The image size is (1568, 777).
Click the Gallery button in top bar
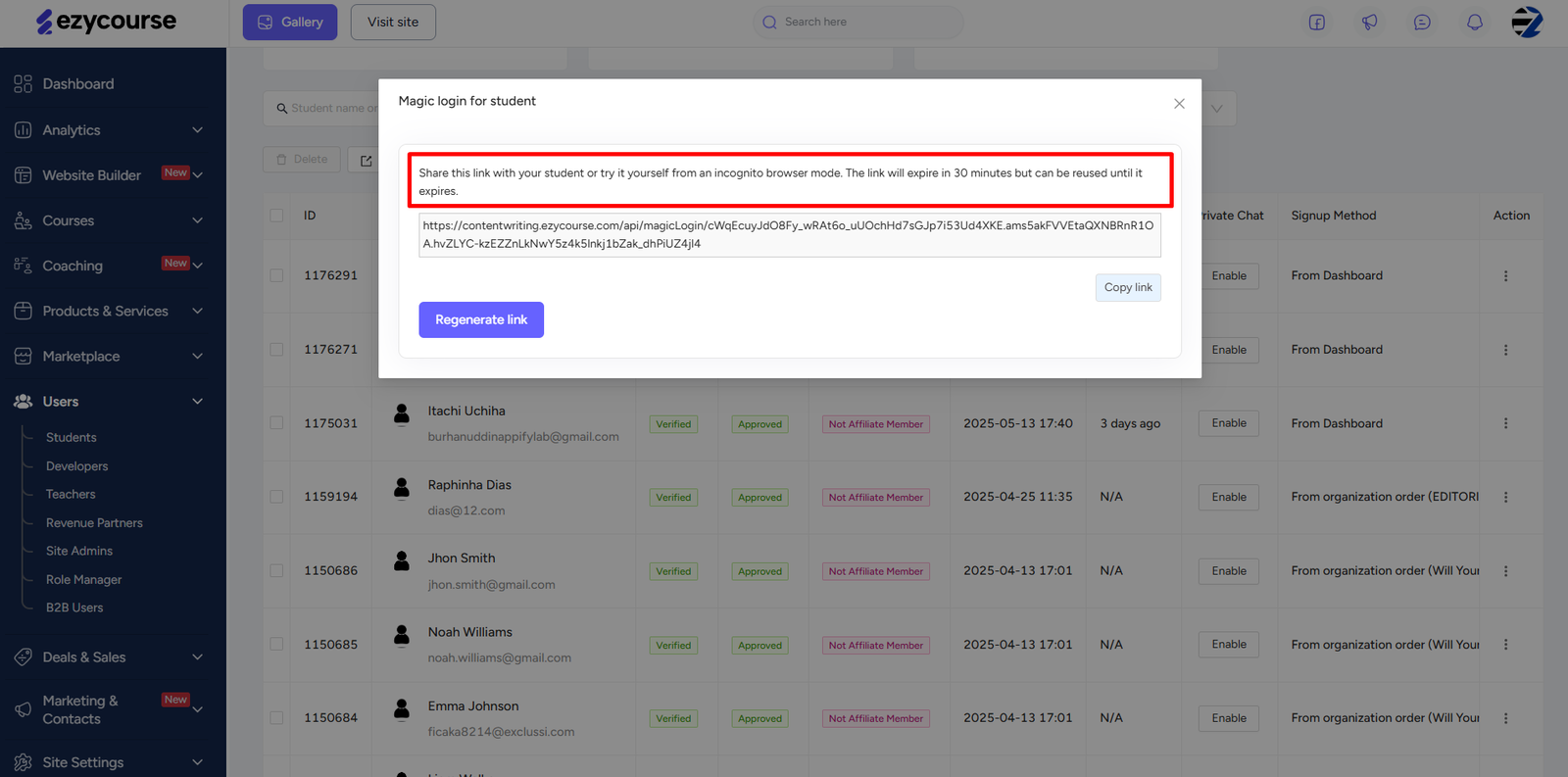(x=290, y=22)
